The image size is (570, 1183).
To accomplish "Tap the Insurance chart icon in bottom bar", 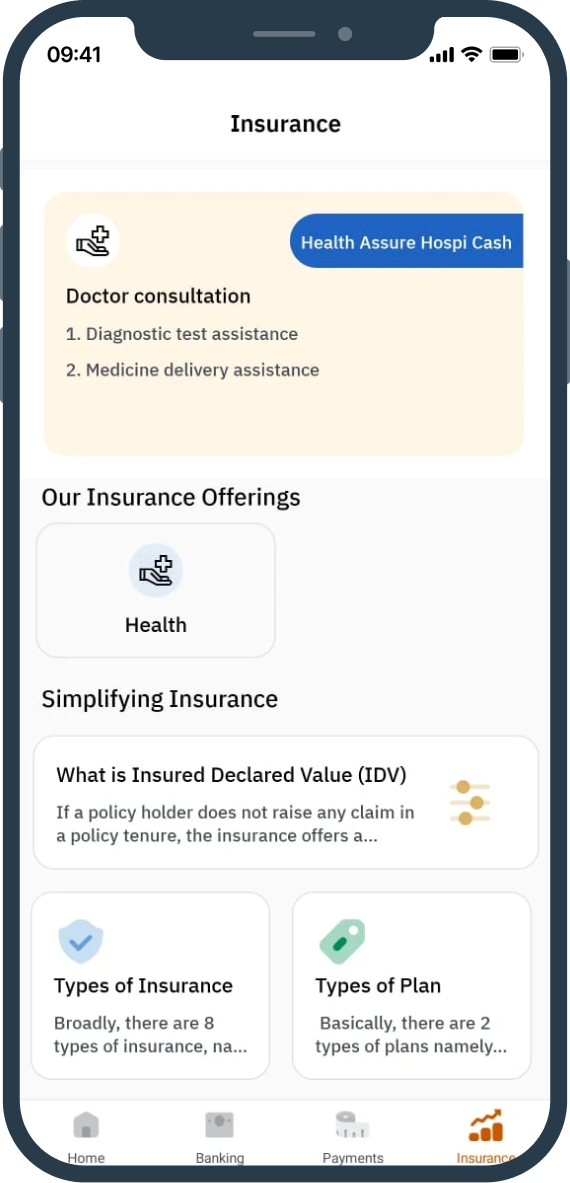I will pos(486,1125).
